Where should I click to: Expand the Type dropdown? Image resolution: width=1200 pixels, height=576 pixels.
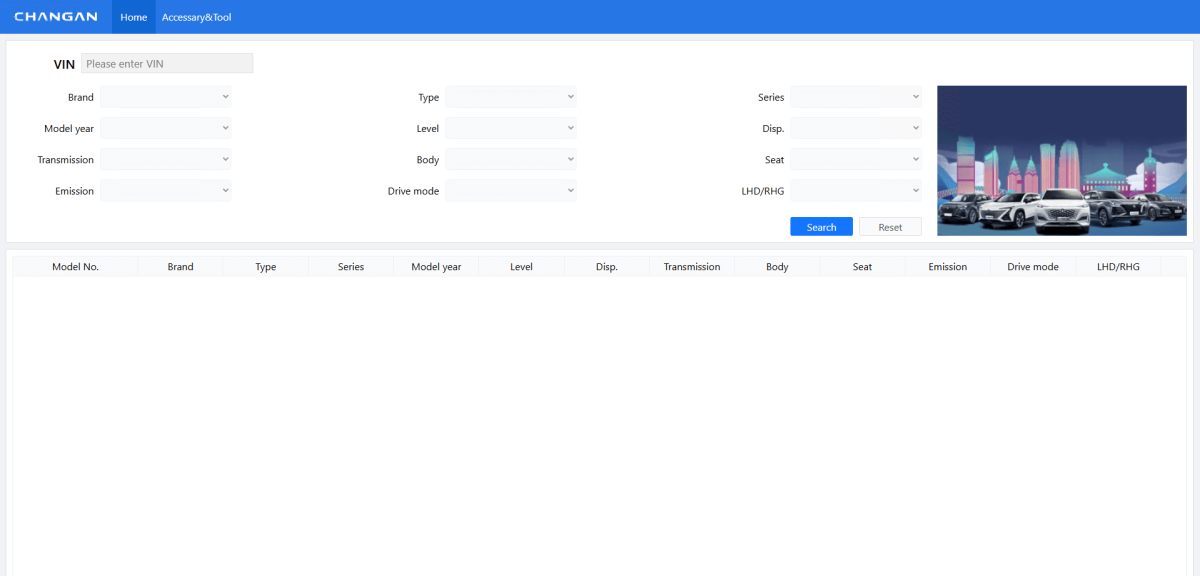511,97
